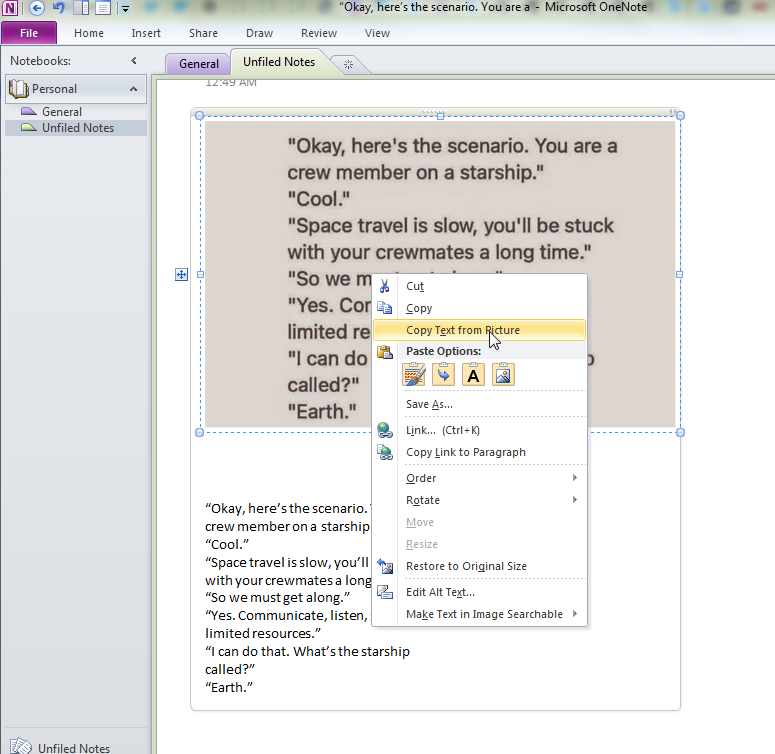The height and width of the screenshot is (754, 775).
Task: Open the View ribbon tab
Action: 377,33
